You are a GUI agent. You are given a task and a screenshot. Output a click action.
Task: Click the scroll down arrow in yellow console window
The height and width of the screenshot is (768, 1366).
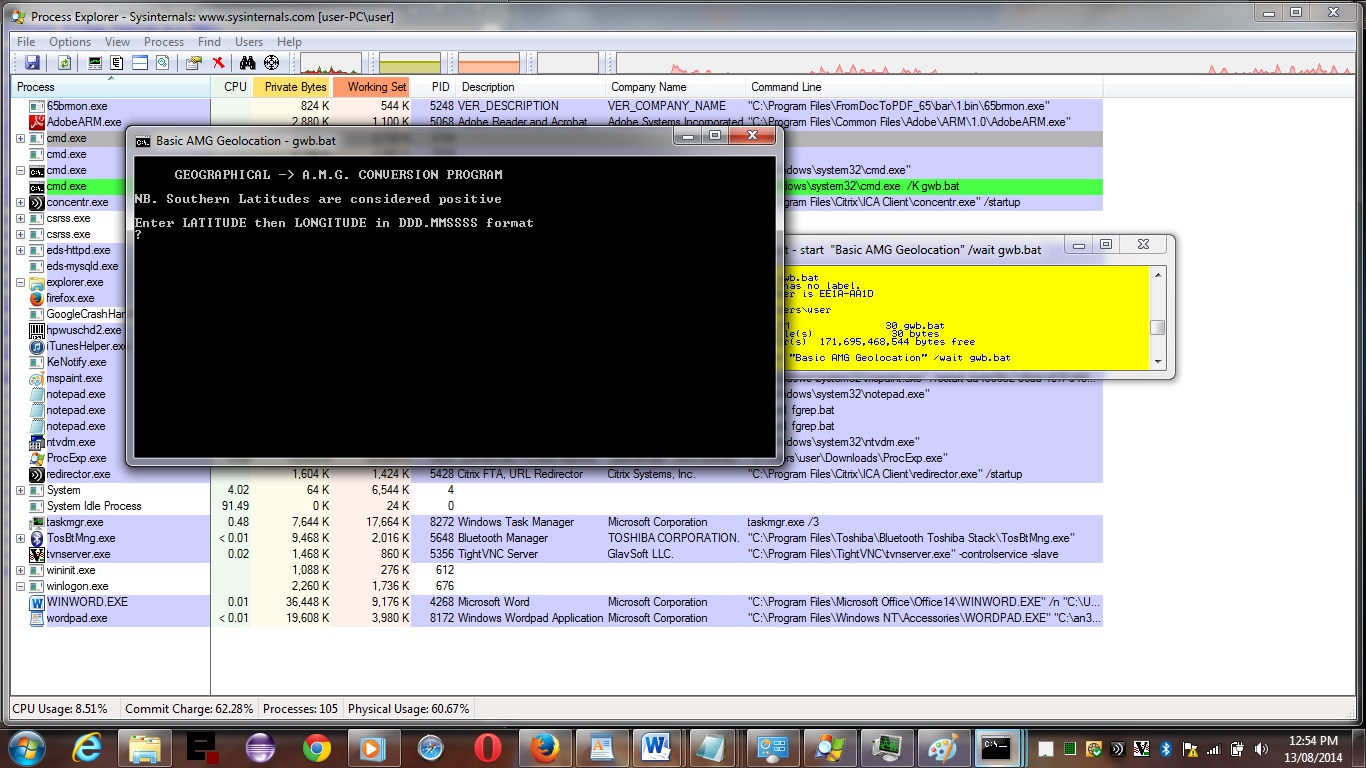[1157, 362]
